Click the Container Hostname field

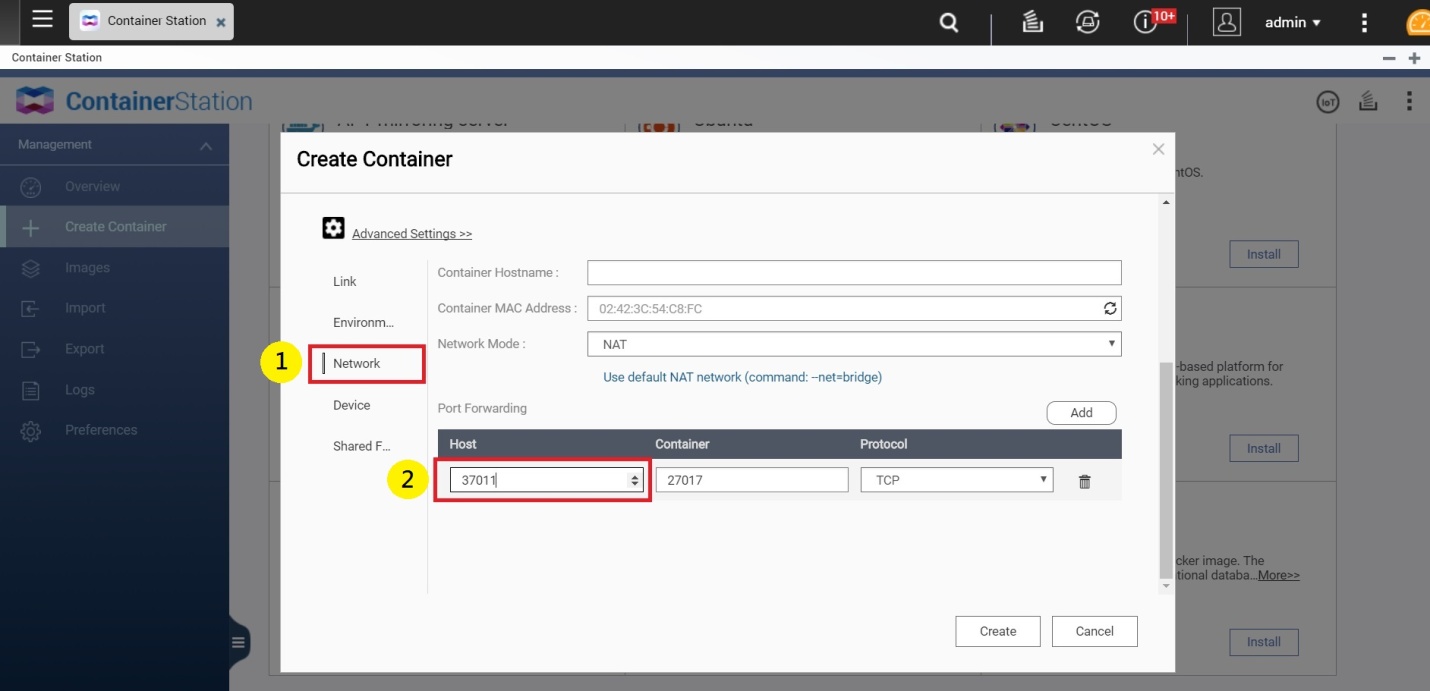(854, 273)
